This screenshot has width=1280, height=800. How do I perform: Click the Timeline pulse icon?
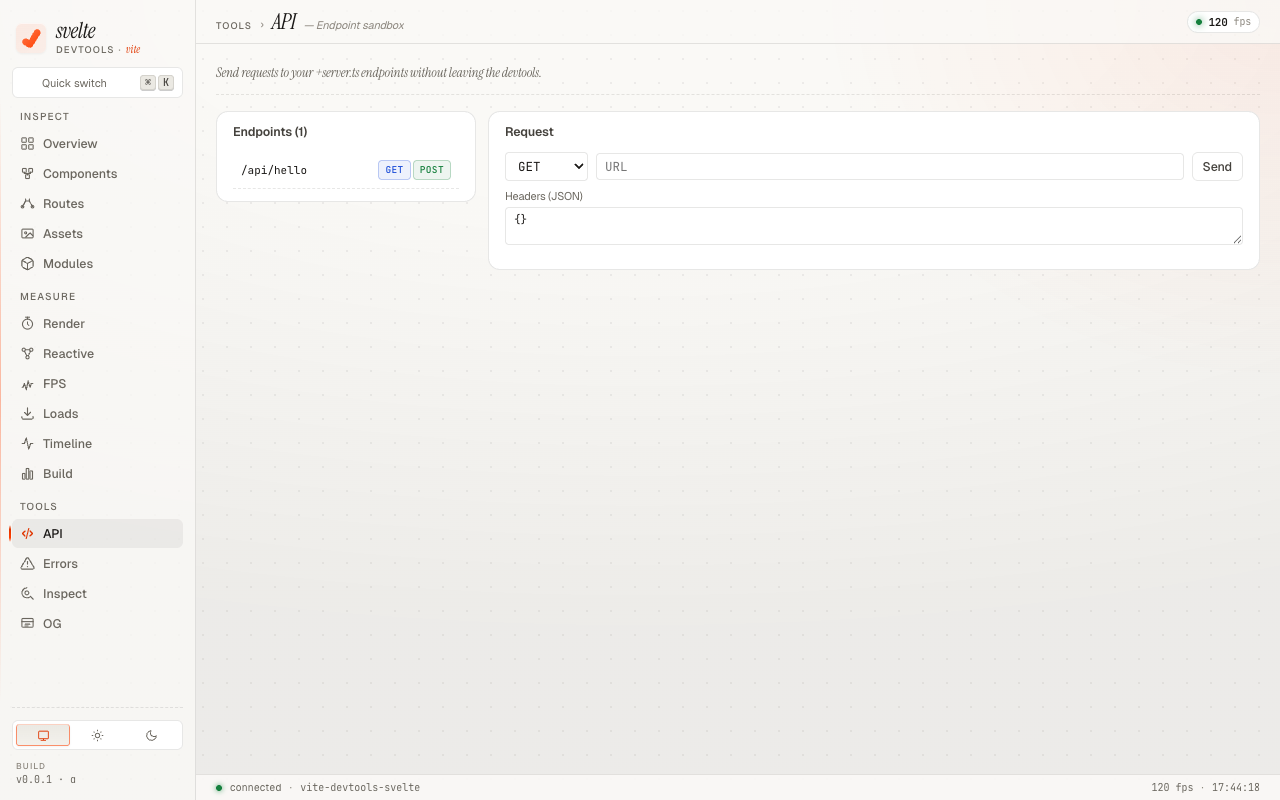coord(28,444)
